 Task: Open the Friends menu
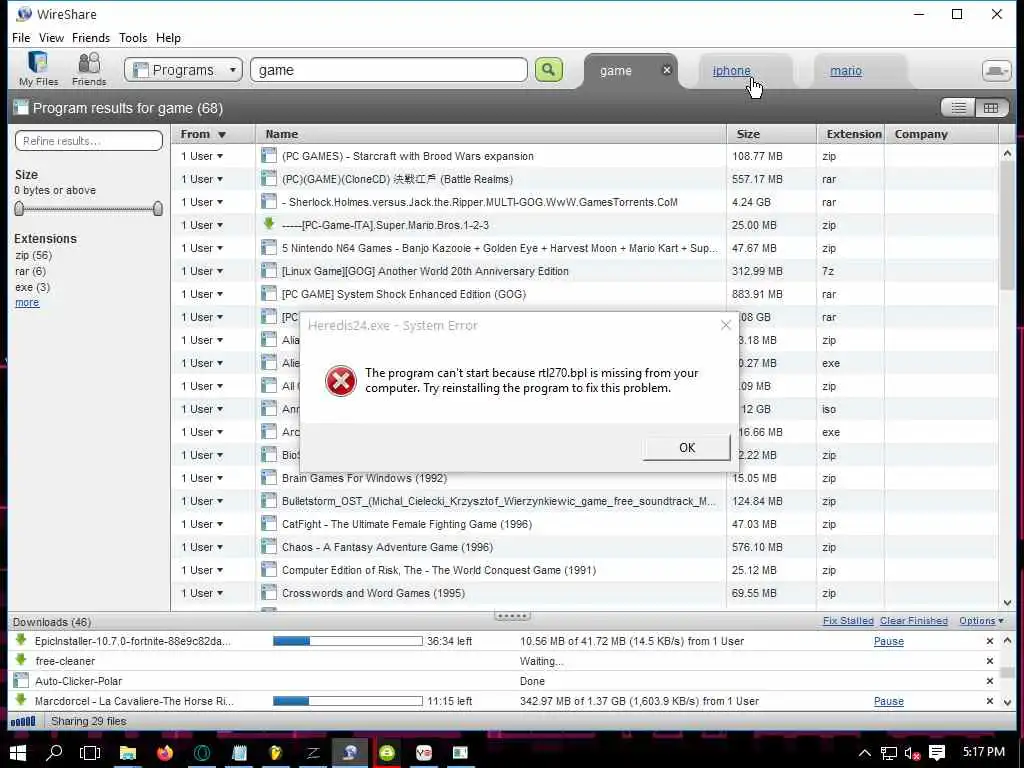(x=91, y=38)
